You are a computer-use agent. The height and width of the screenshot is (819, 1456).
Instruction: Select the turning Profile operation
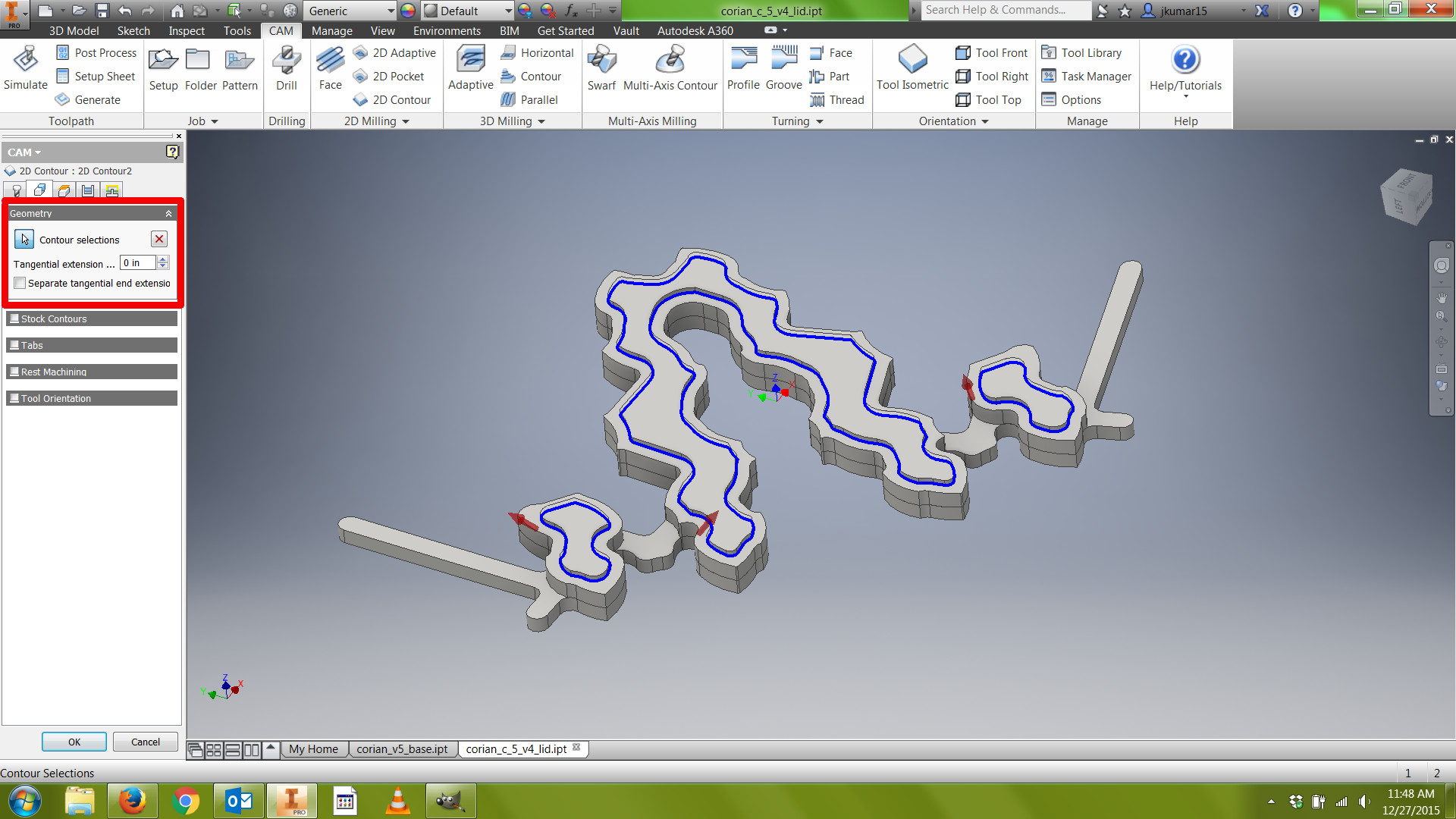(x=743, y=68)
